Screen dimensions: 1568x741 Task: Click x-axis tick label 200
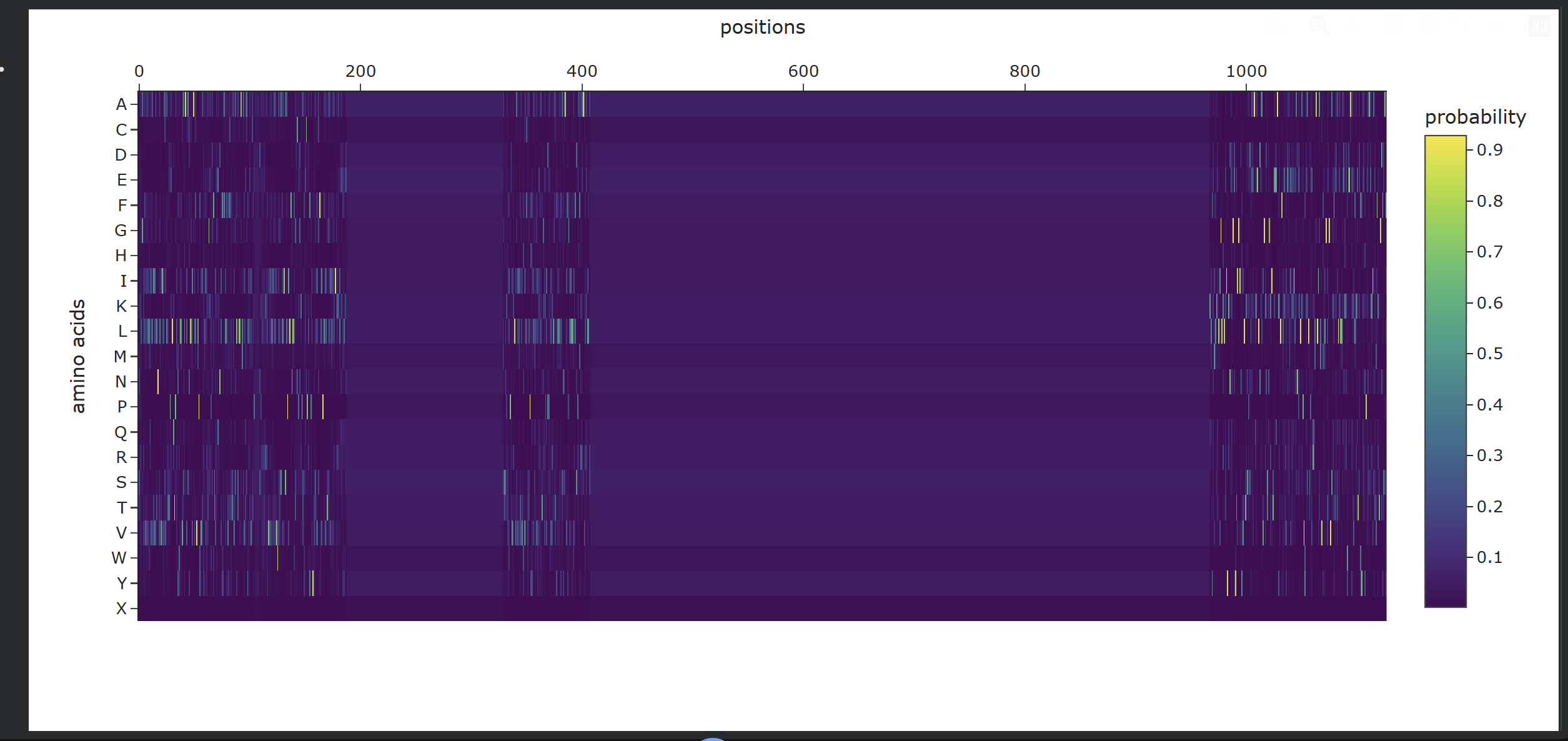(x=360, y=71)
